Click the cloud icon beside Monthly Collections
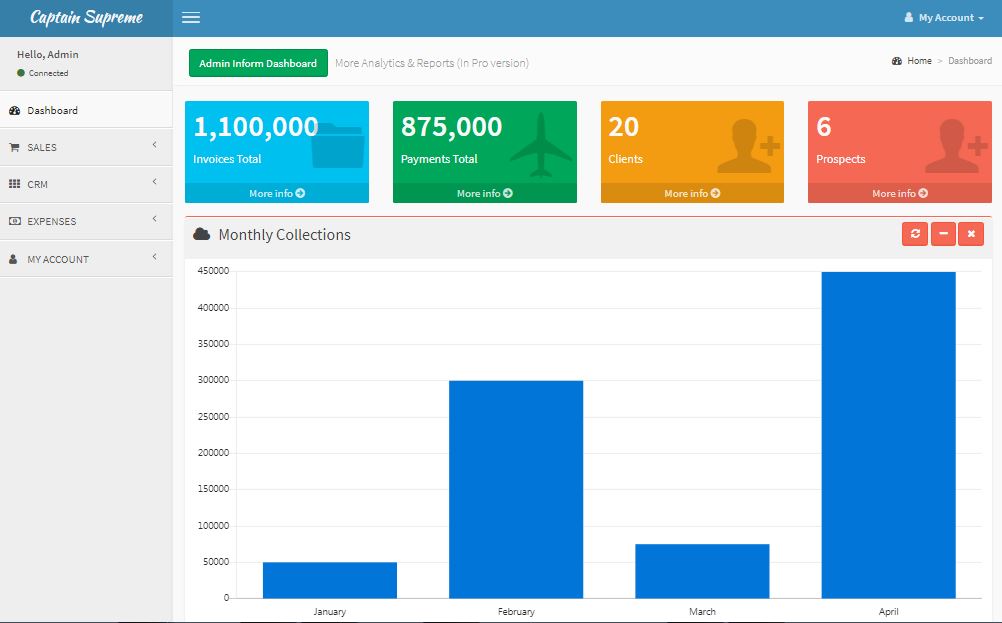 (201, 234)
